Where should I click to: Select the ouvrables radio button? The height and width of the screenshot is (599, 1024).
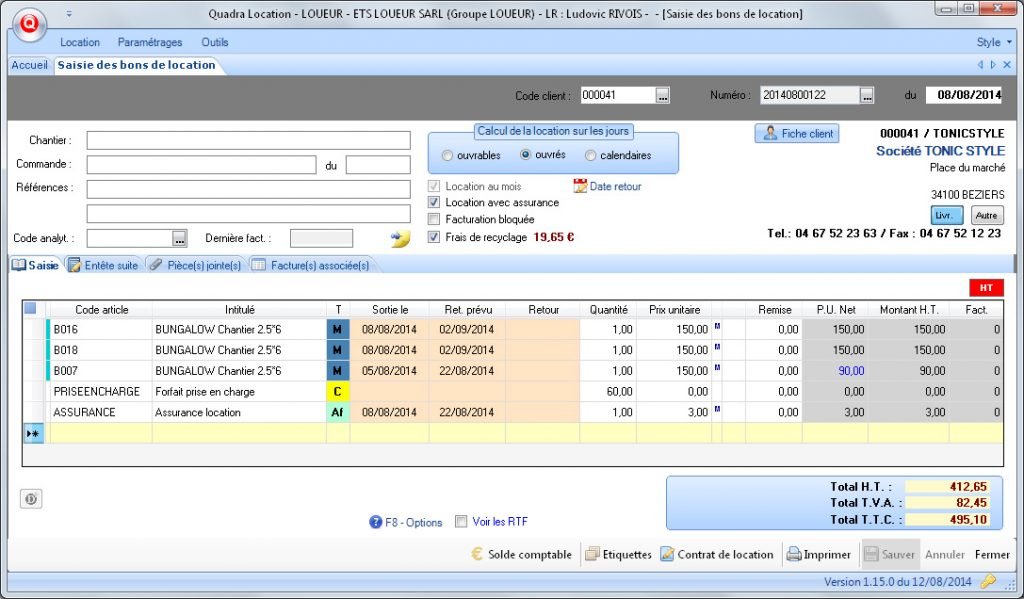448,154
